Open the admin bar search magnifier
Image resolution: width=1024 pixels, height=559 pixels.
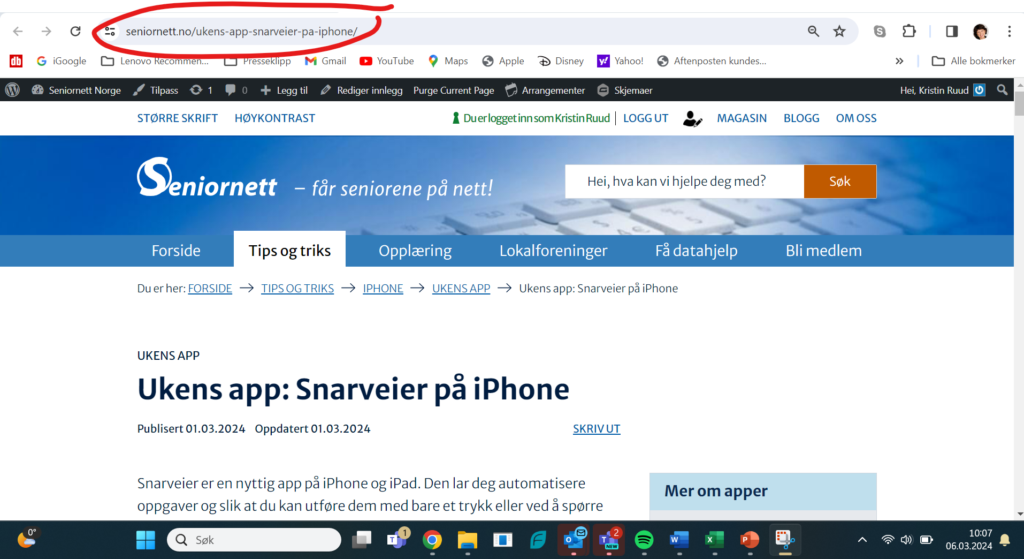(x=1003, y=90)
